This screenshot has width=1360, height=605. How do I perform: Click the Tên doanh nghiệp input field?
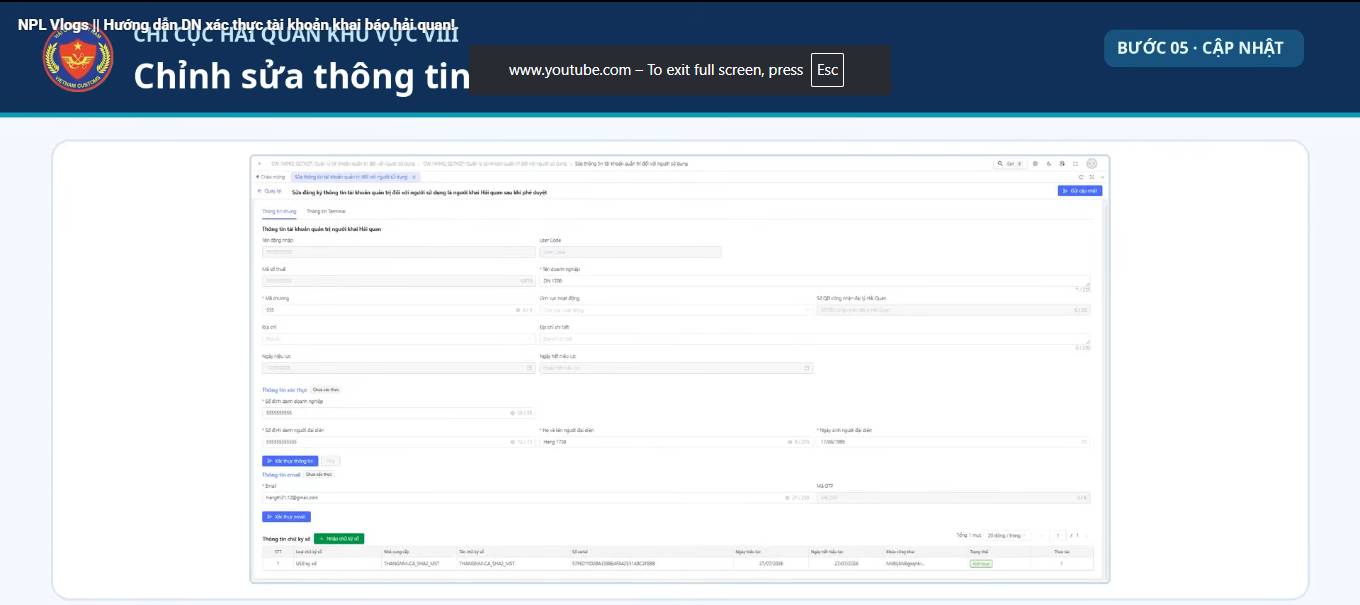coord(814,281)
